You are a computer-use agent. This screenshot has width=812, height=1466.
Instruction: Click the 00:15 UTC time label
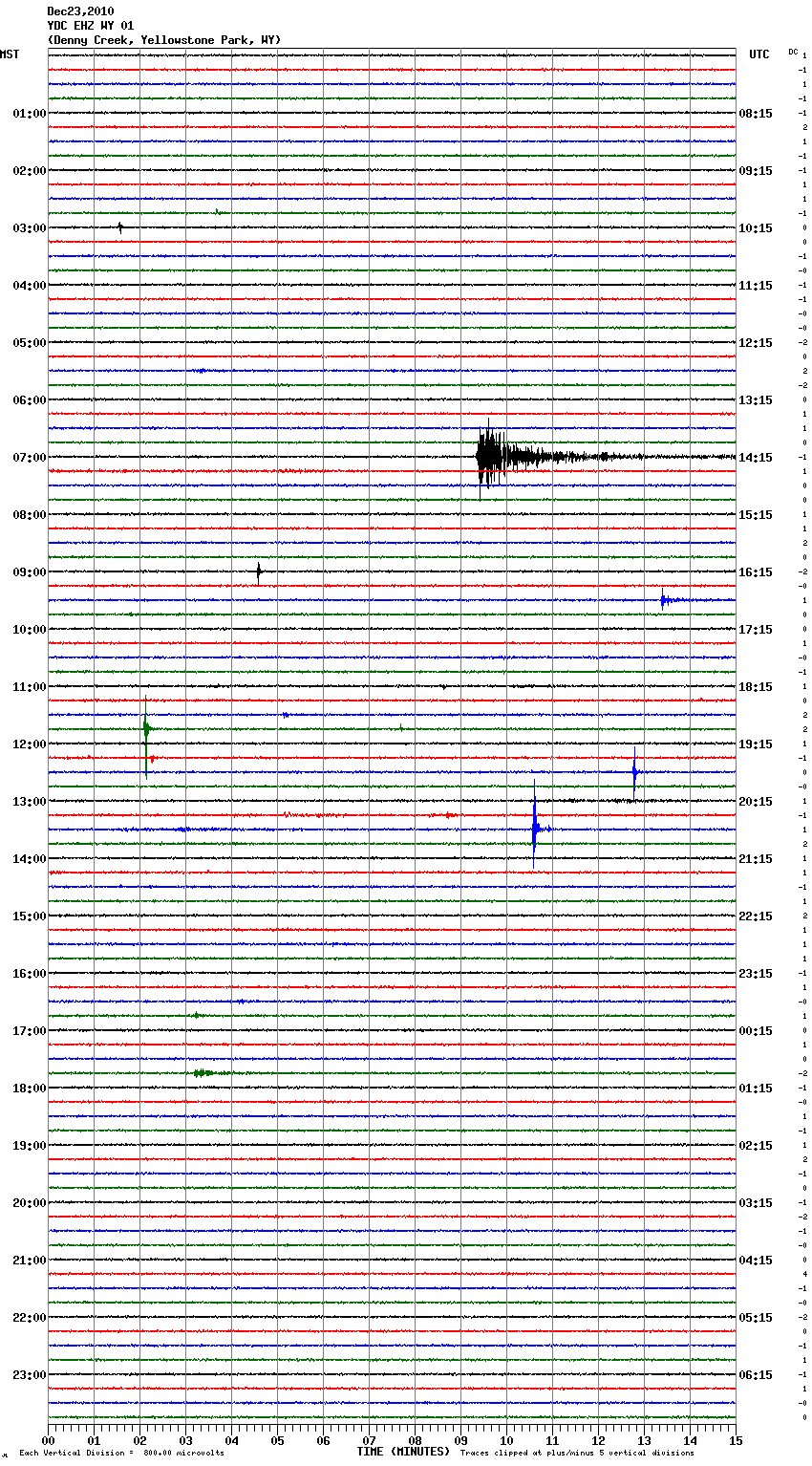pyautogui.click(x=756, y=1031)
